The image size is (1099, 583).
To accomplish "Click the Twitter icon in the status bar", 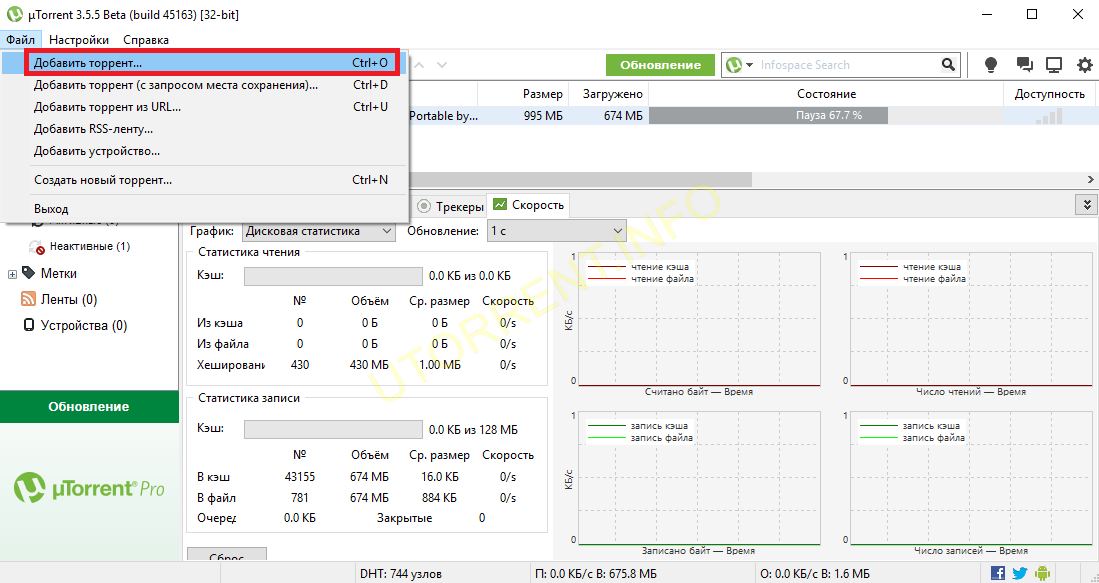I will point(1019,573).
